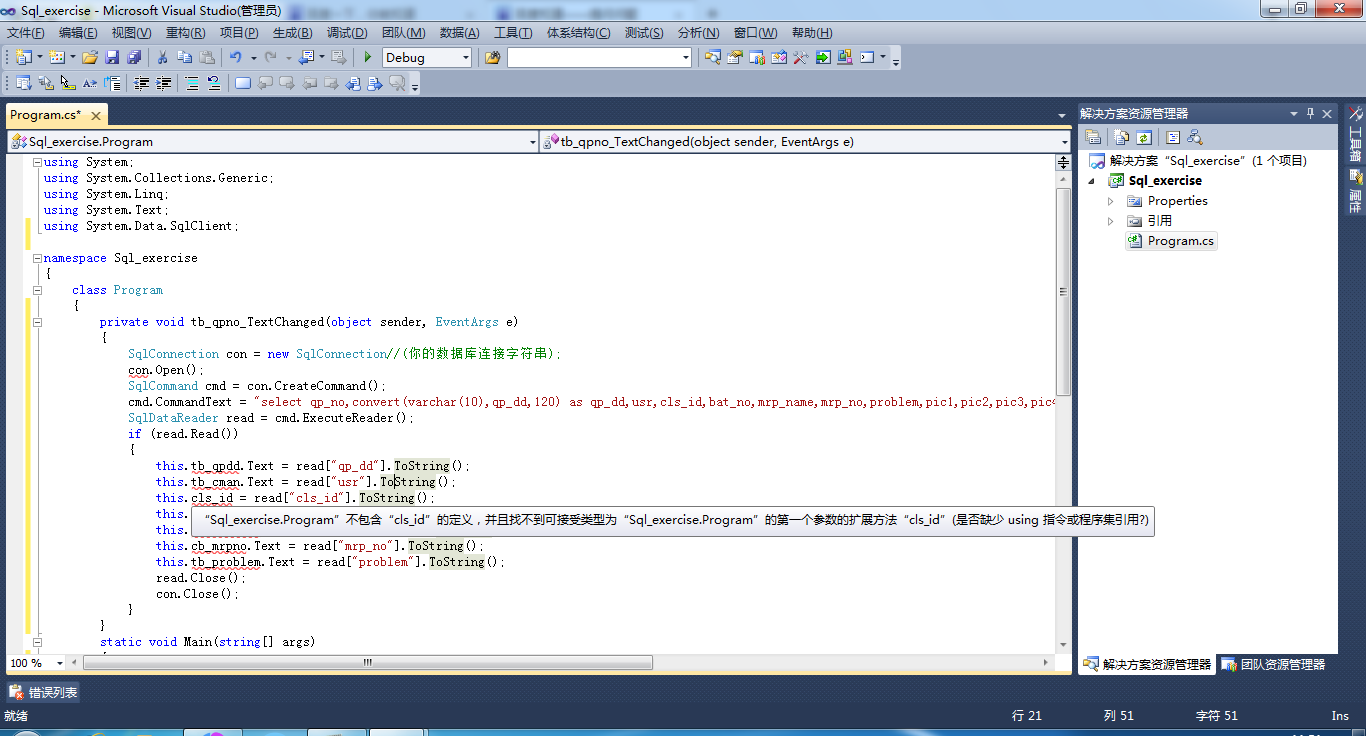
Task: Click the Comment Out Selected Lines icon
Action: coord(192,83)
